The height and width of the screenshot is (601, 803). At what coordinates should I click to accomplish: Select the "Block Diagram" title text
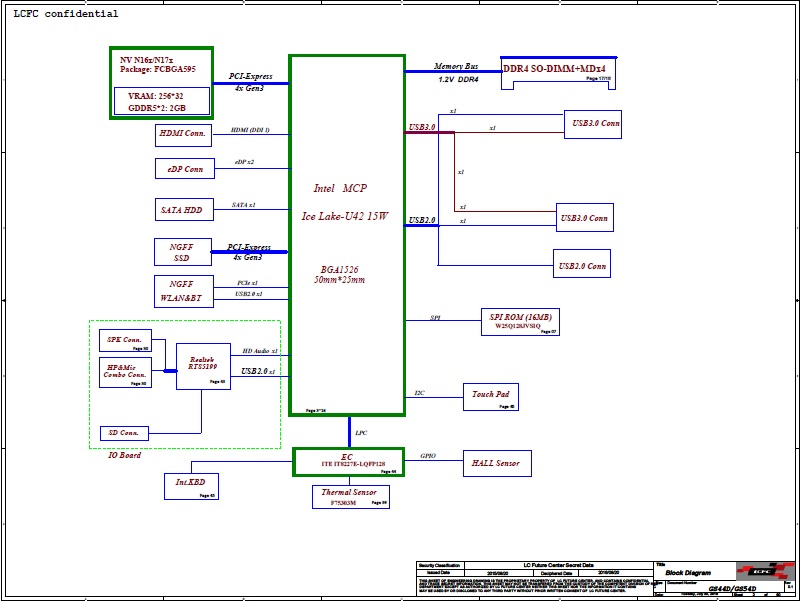pyautogui.click(x=688, y=572)
